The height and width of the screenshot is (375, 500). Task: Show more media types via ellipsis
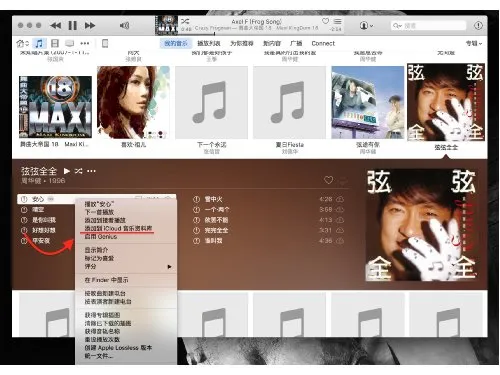pyautogui.click(x=85, y=43)
